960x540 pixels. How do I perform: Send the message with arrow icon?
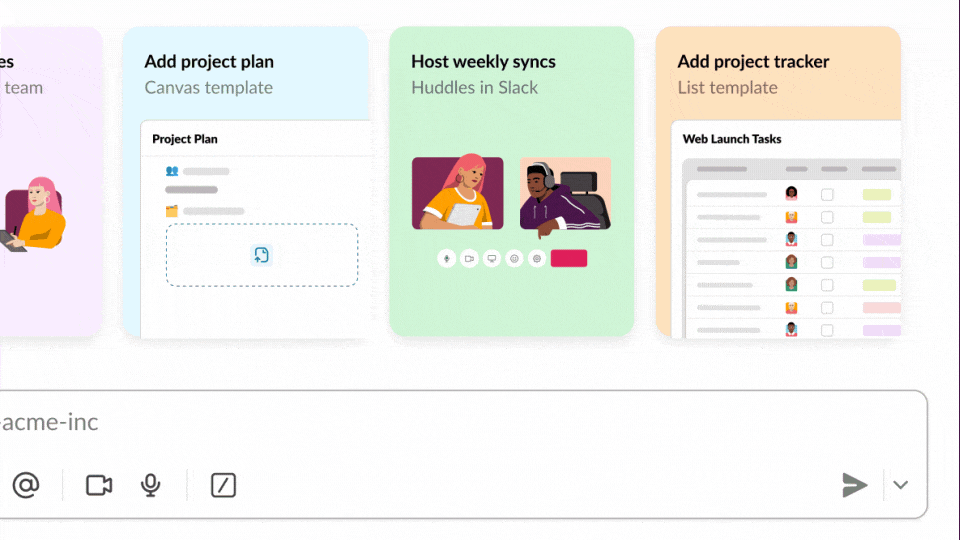click(854, 485)
